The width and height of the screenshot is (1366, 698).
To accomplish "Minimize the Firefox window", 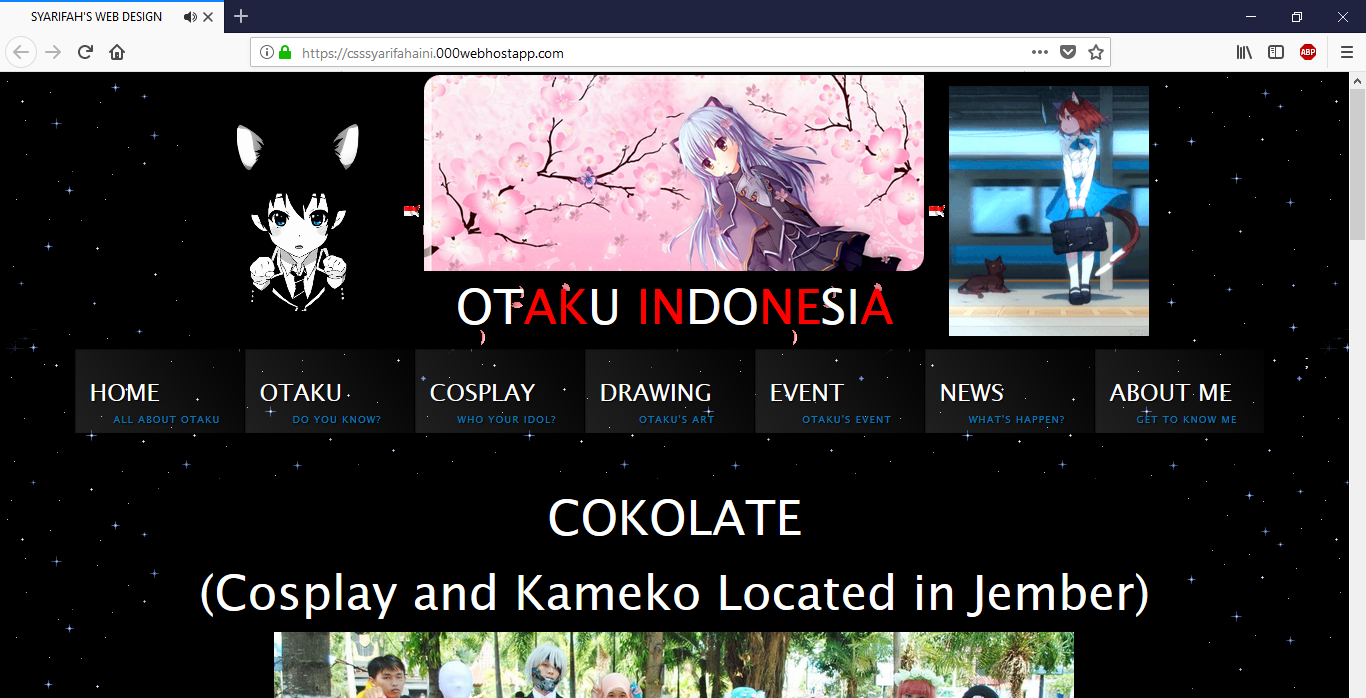I will tap(1251, 17).
